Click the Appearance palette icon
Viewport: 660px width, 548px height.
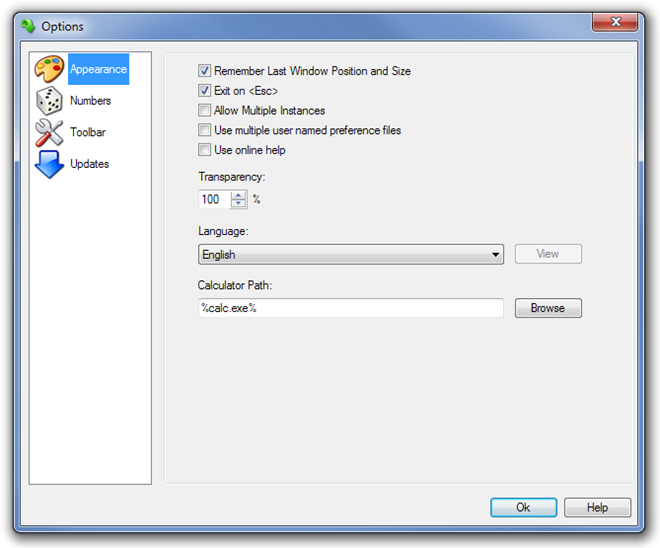tap(49, 69)
